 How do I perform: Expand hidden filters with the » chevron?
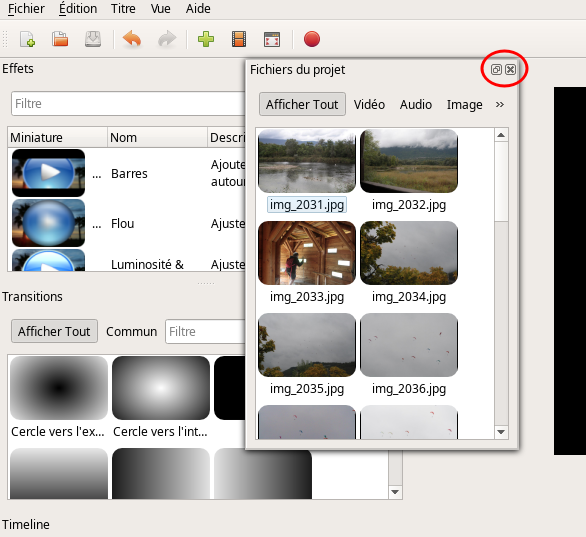(x=500, y=104)
